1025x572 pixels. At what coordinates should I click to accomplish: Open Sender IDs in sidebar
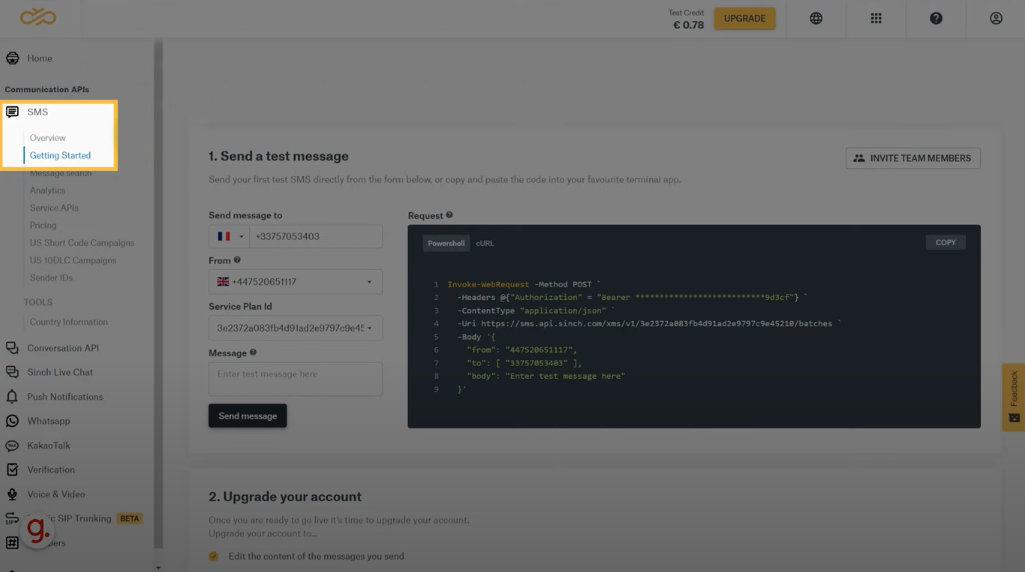(51, 278)
